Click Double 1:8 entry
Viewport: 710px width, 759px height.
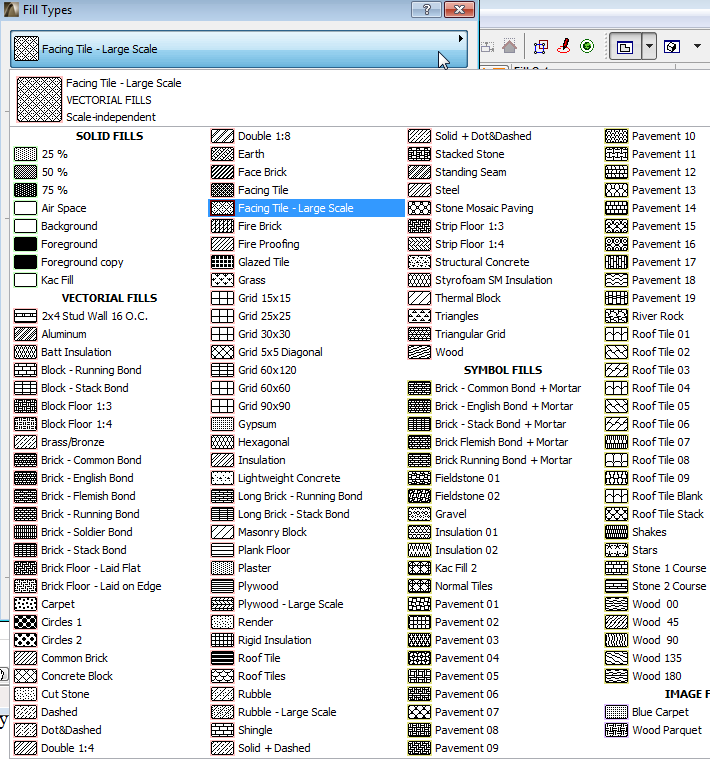(264, 136)
